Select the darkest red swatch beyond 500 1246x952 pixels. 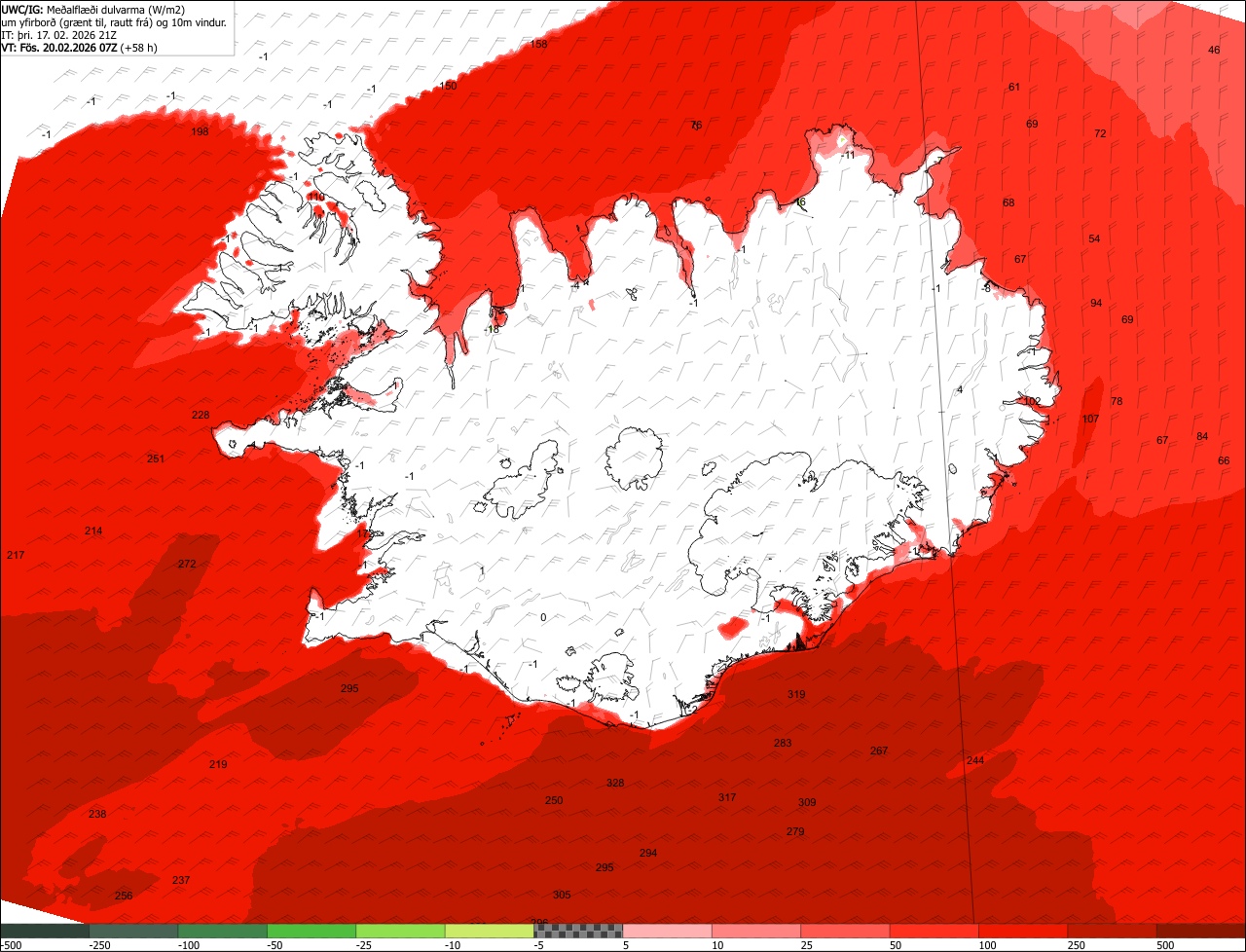point(1200,931)
